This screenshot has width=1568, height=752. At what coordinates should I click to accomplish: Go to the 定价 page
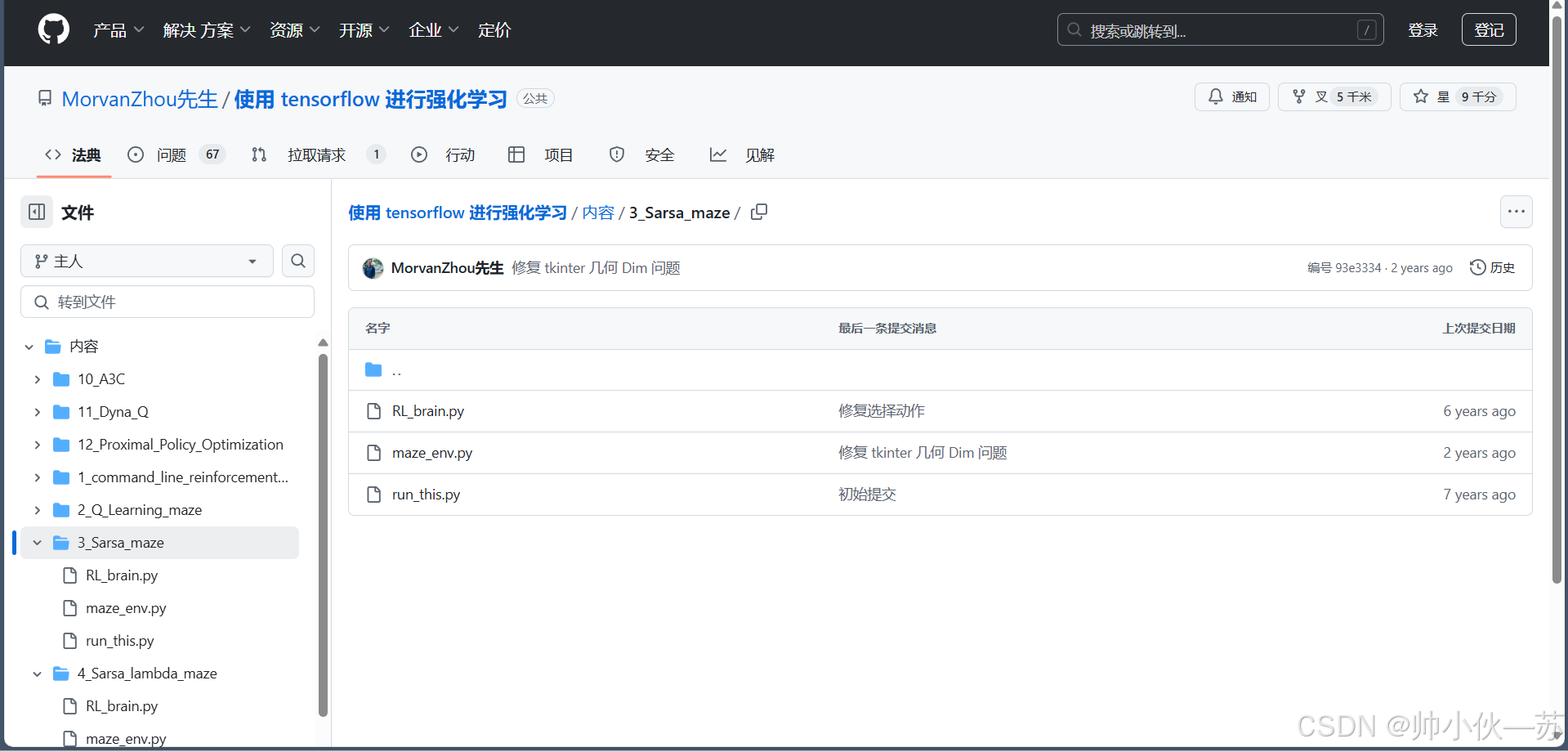[494, 30]
